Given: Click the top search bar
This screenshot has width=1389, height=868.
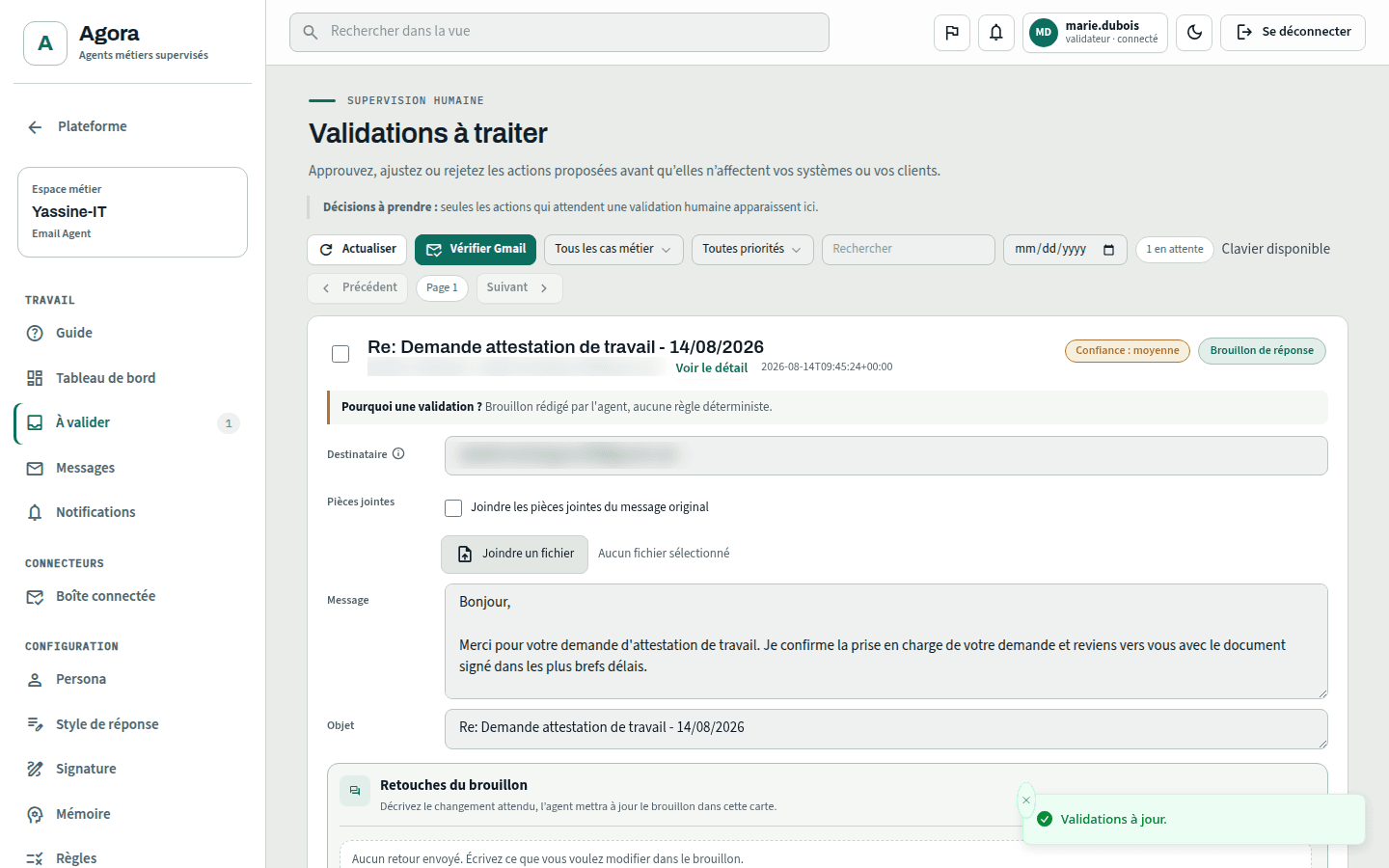Looking at the screenshot, I should tap(559, 32).
